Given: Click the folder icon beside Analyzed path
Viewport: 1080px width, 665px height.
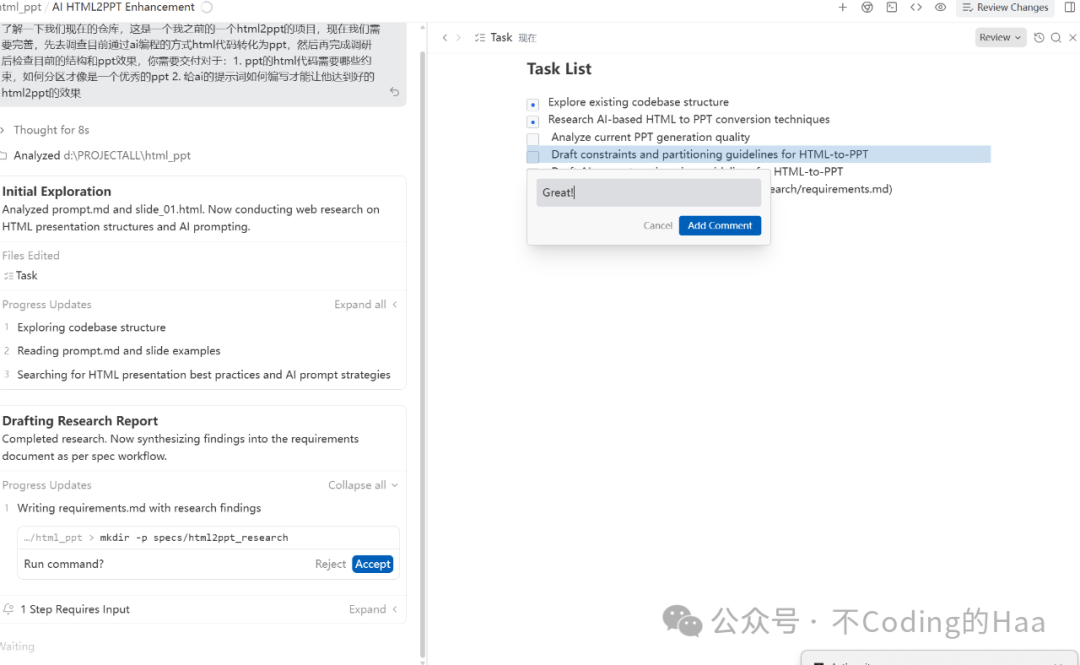Looking at the screenshot, I should tap(4, 156).
